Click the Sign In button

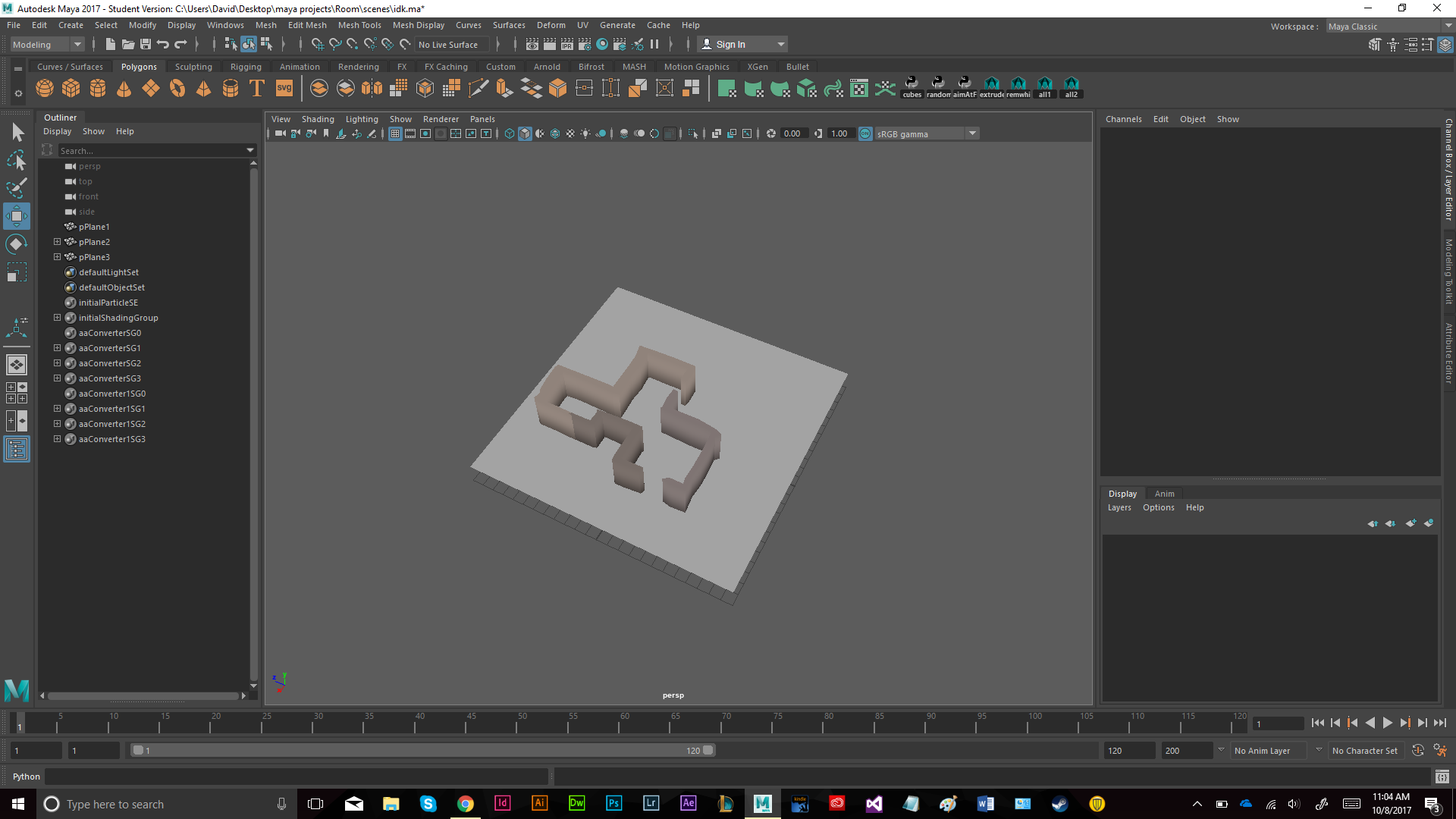[730, 45]
